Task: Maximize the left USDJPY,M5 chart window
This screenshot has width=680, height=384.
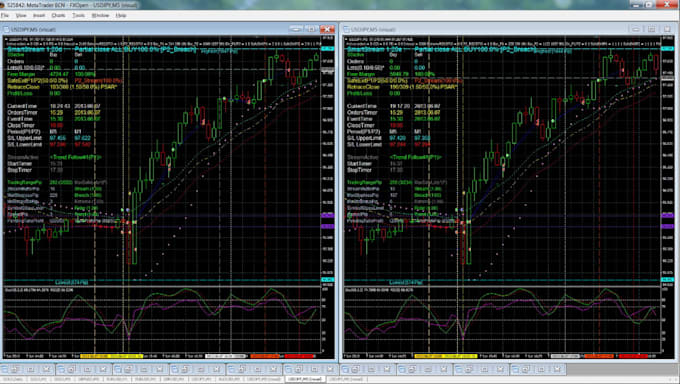Action: pos(311,29)
